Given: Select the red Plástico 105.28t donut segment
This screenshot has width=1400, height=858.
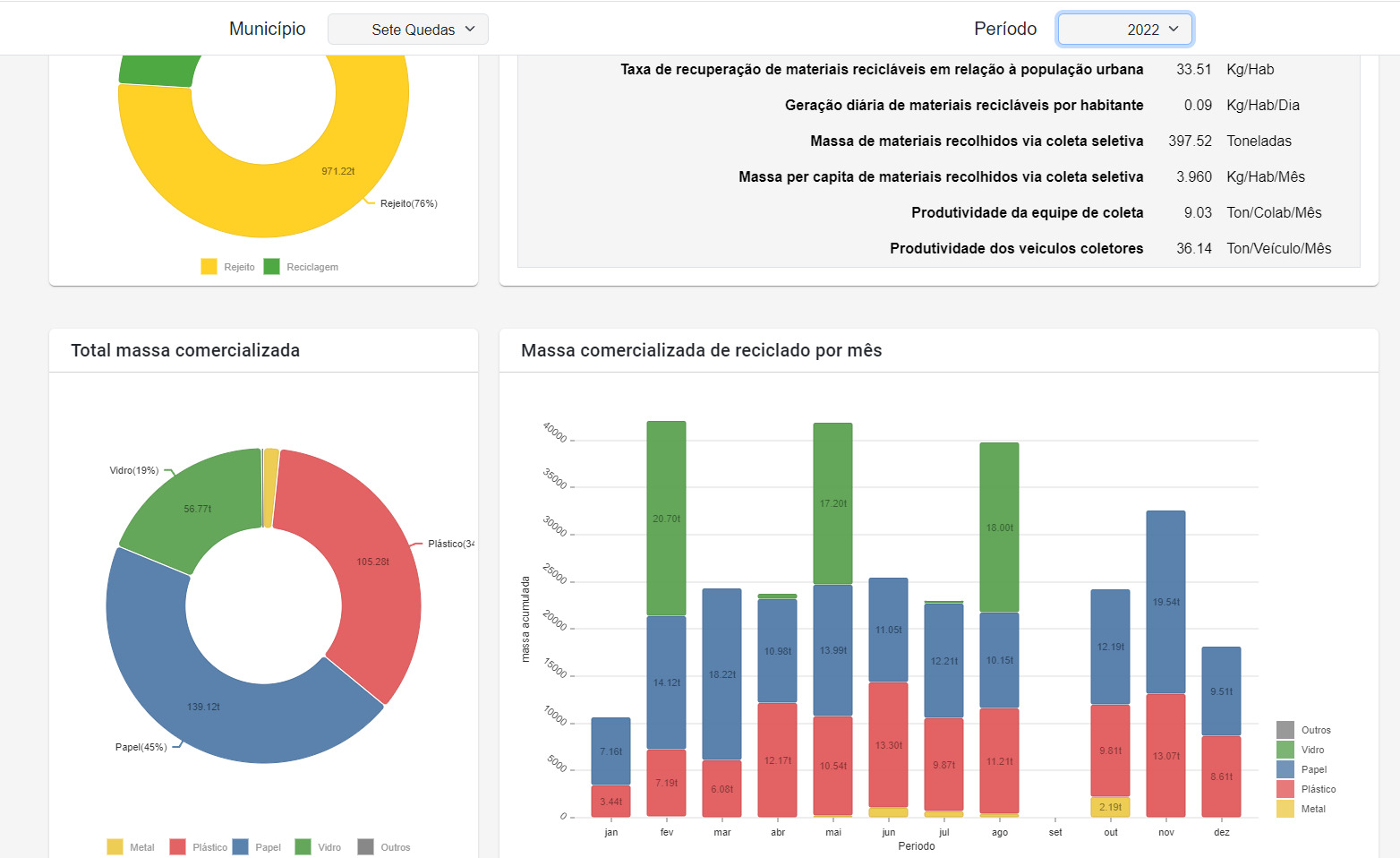Looking at the screenshot, I should (x=372, y=562).
